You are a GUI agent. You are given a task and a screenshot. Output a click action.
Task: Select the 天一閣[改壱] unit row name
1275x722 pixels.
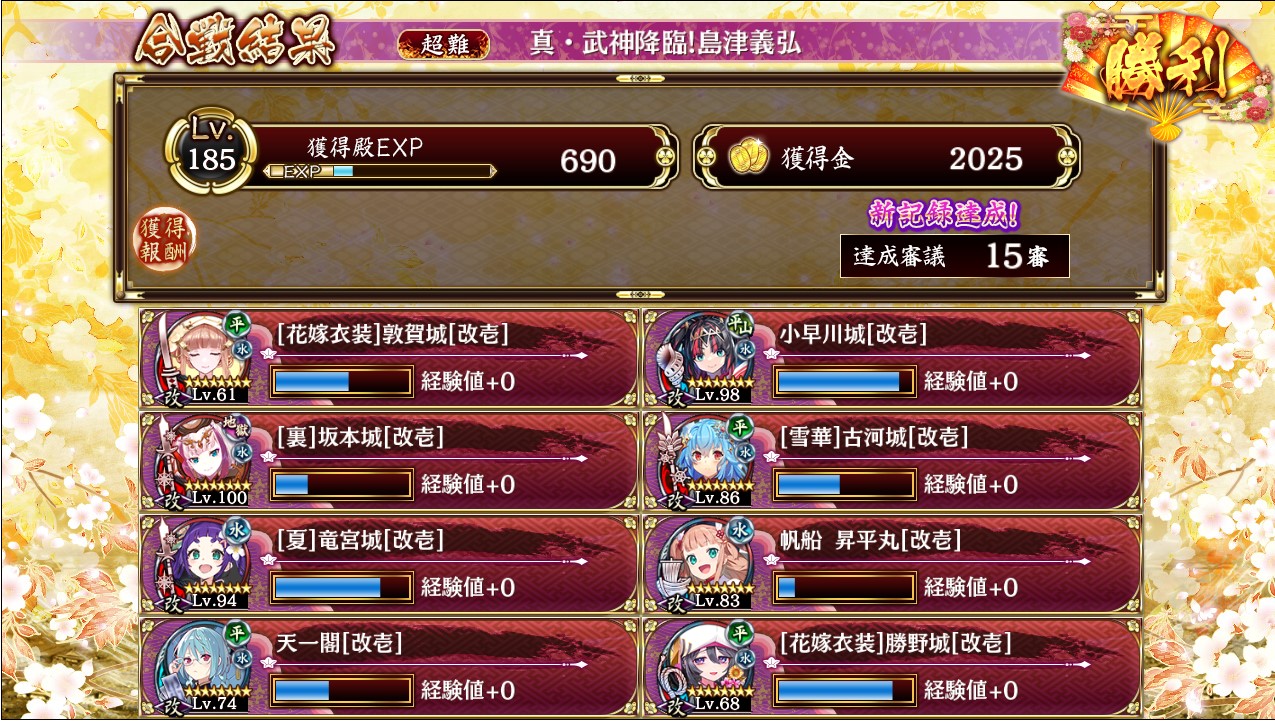tap(340, 643)
